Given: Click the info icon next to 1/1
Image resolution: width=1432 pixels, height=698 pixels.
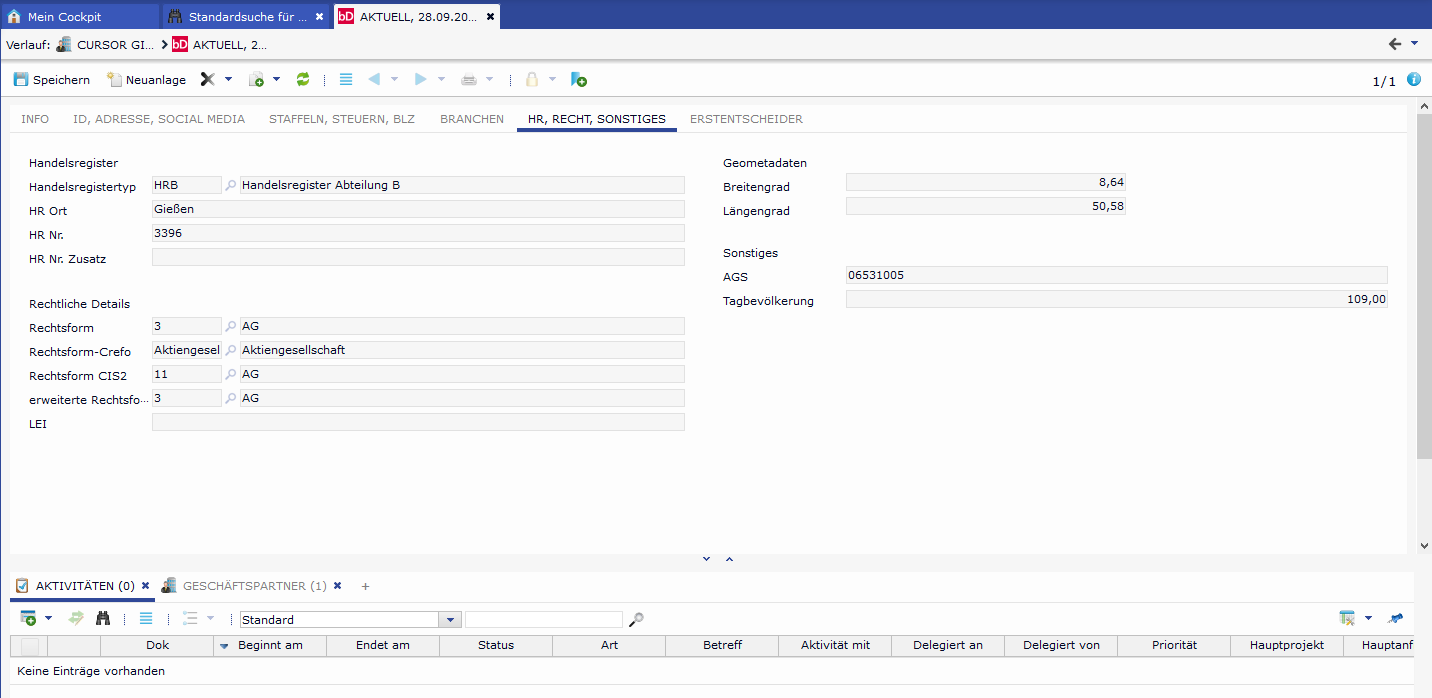Looking at the screenshot, I should (x=1414, y=80).
